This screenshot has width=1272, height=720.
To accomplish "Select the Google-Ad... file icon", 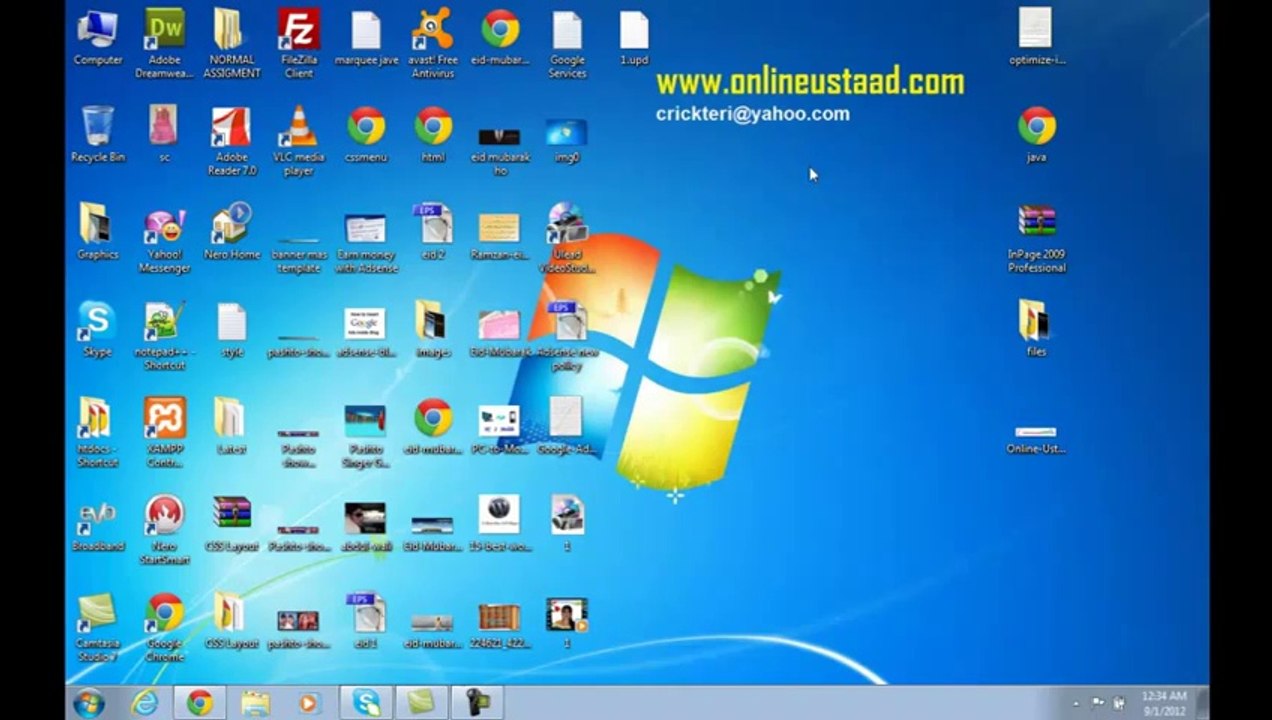I will point(567,425).
